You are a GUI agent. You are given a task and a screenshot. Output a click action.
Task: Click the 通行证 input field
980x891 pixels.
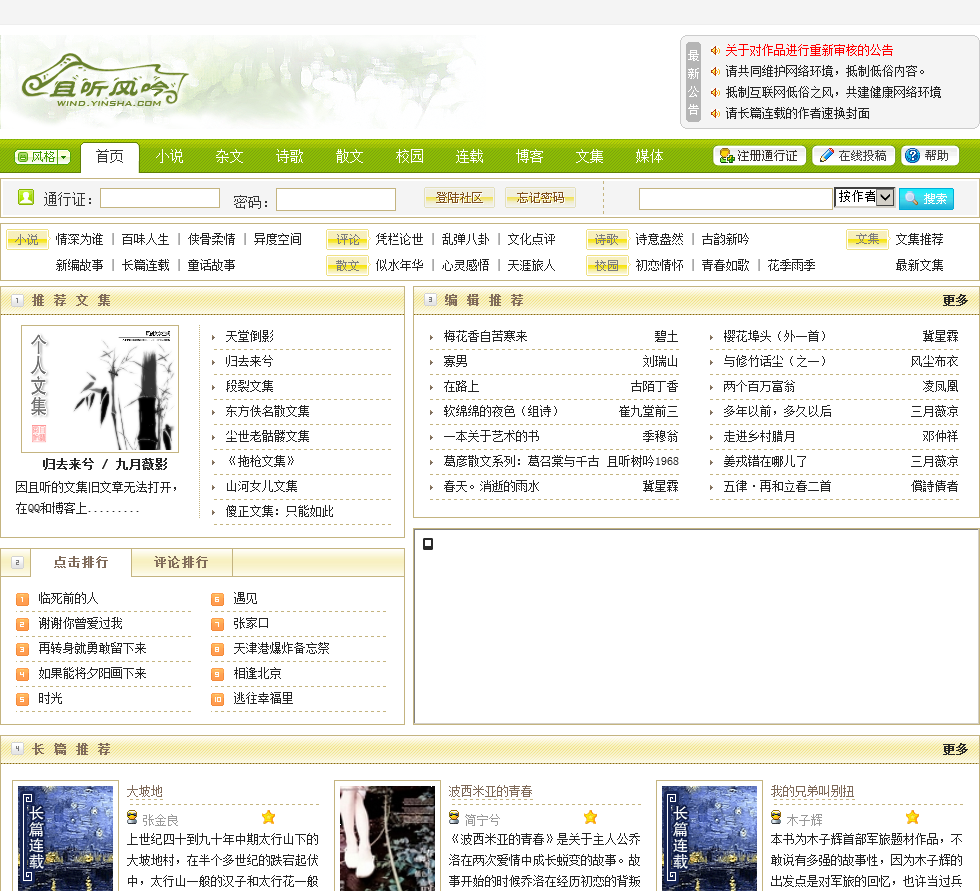(160, 198)
